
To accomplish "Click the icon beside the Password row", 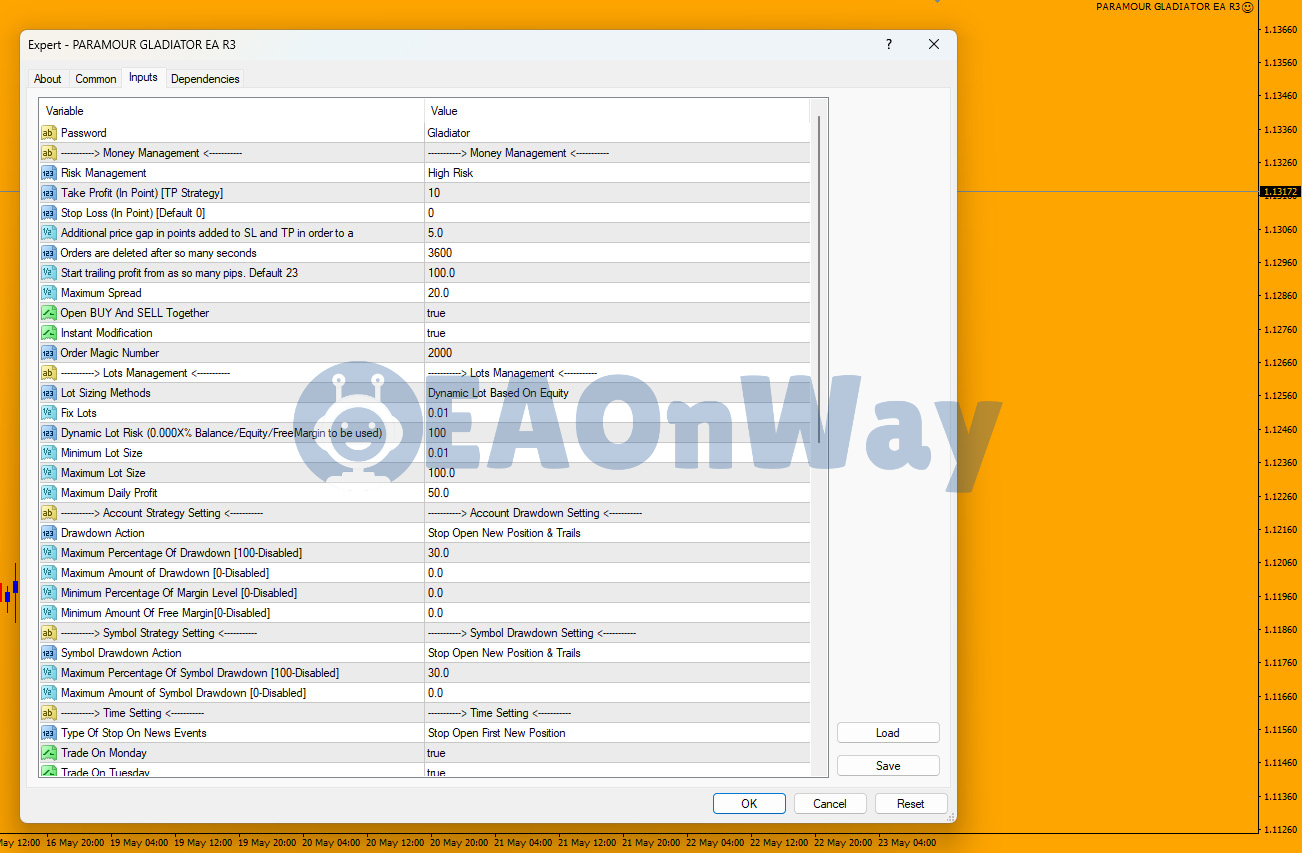I will [x=48, y=133].
